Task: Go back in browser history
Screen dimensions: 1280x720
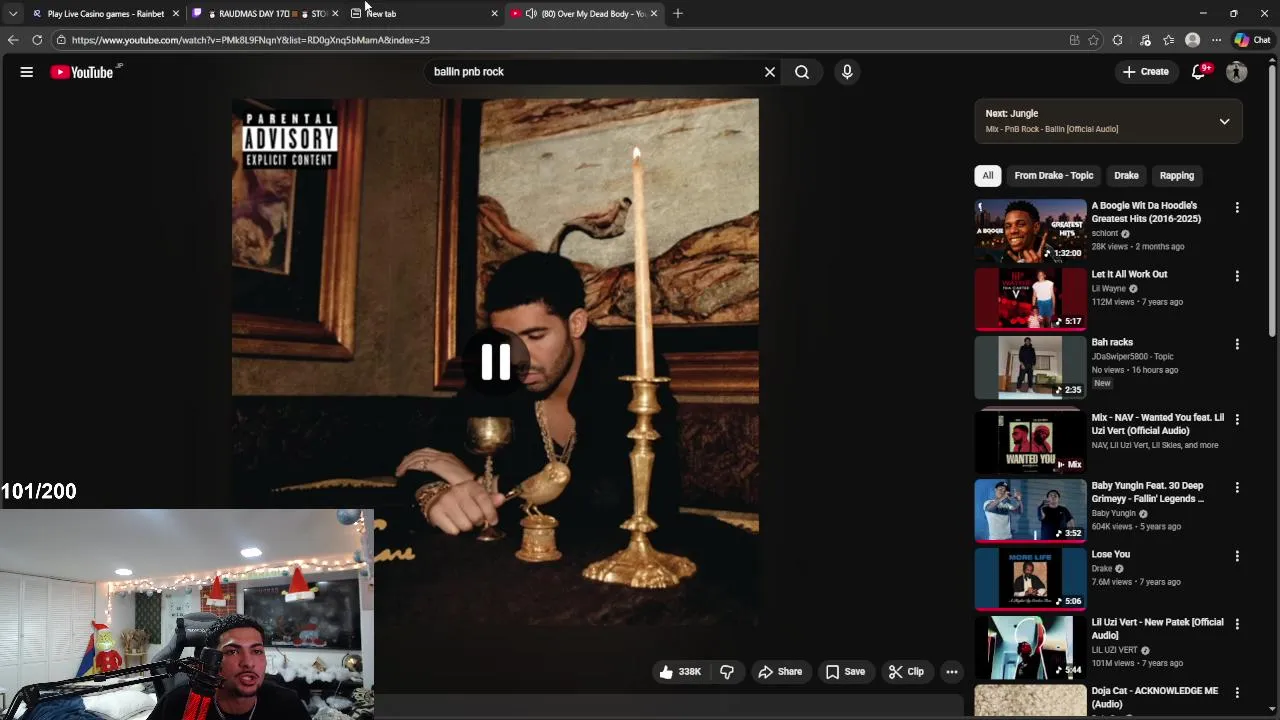Action: tap(12, 40)
